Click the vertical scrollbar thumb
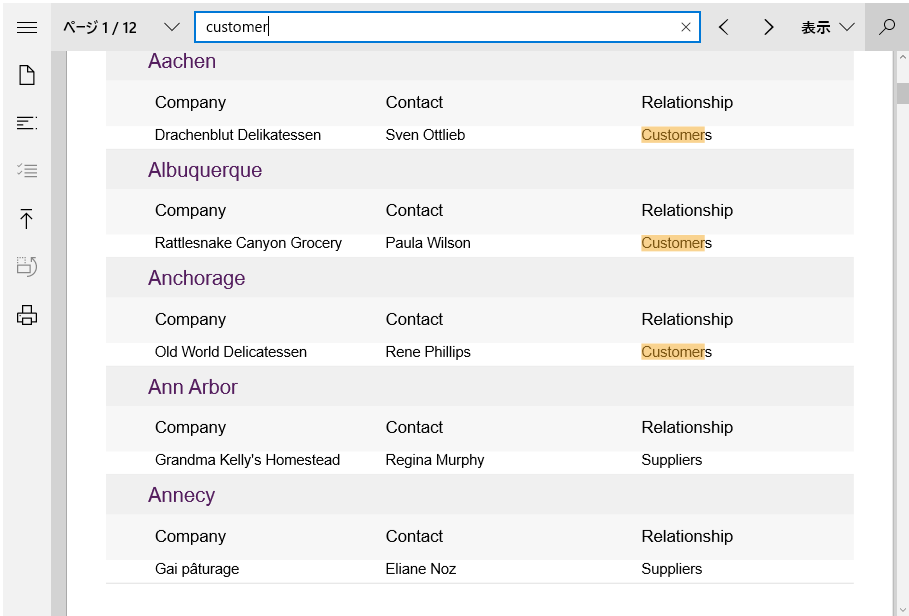This screenshot has height=616, width=909. tap(903, 93)
